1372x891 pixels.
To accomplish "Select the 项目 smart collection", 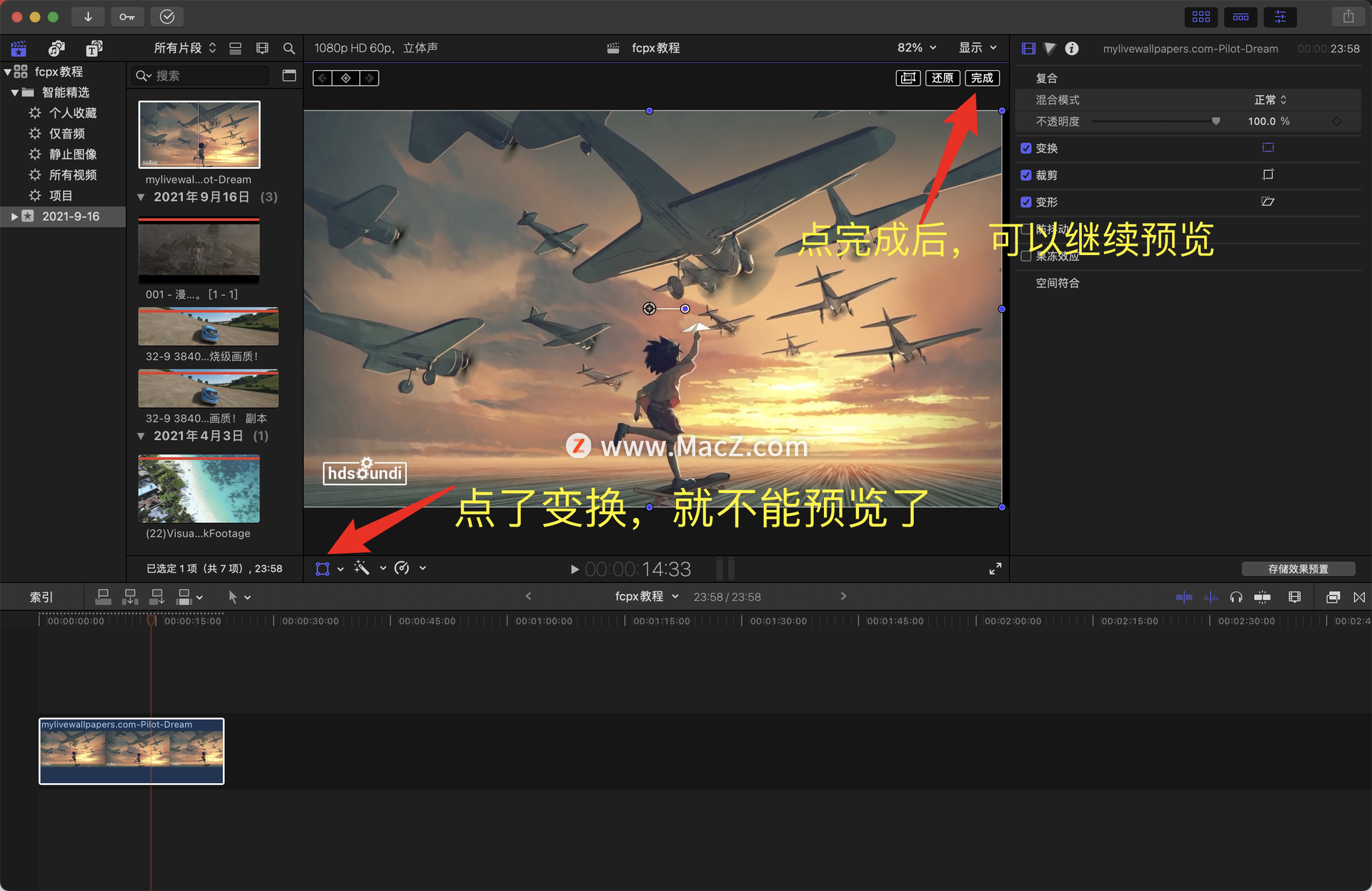I will pos(60,196).
